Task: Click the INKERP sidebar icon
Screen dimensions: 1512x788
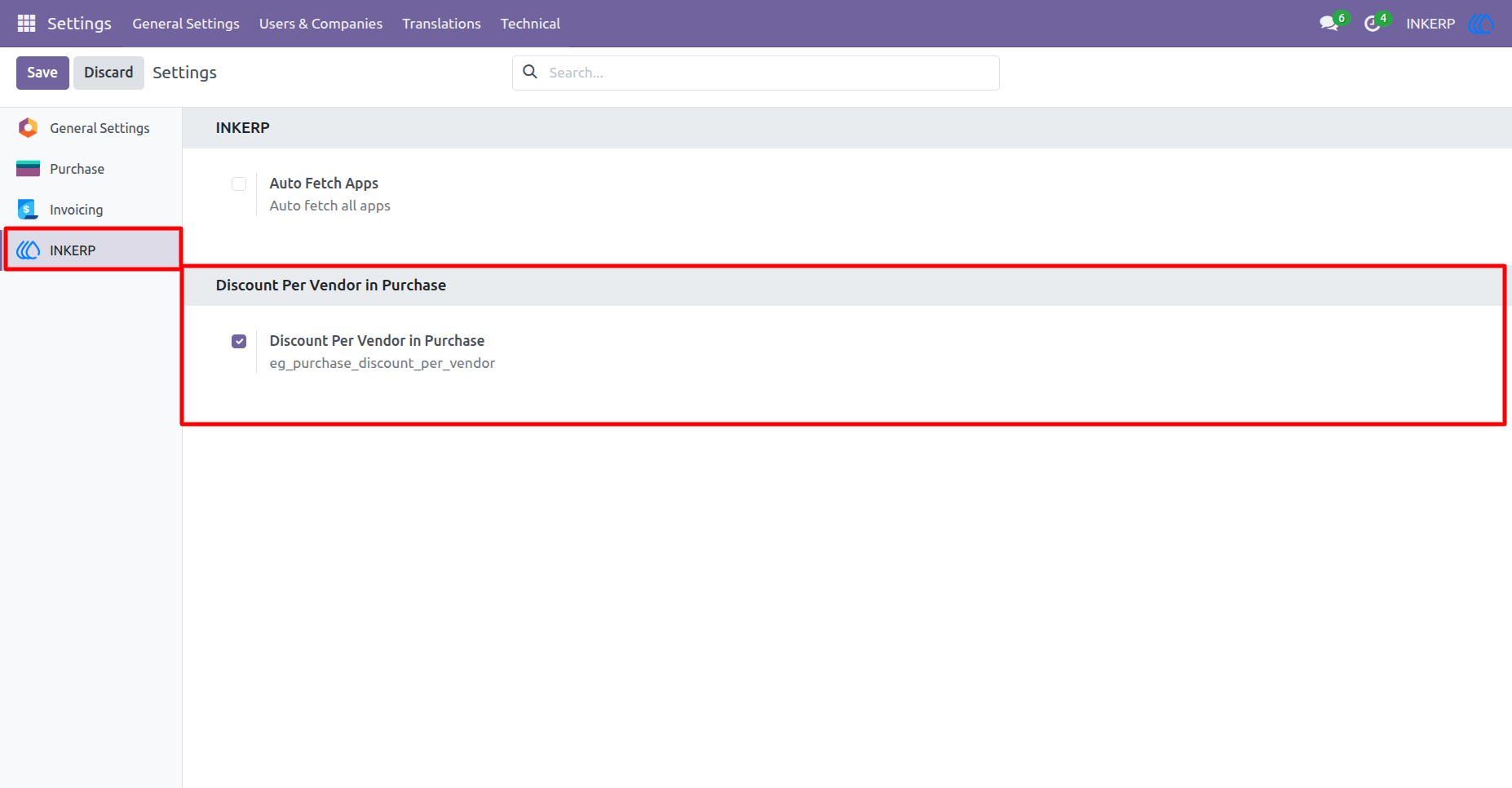Action: [x=29, y=250]
